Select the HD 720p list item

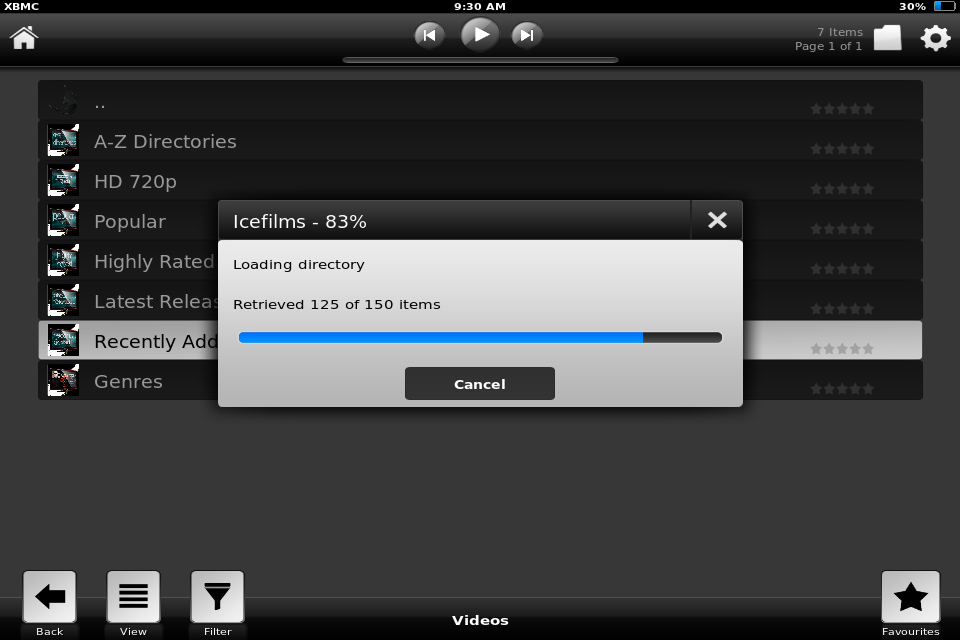[480, 181]
